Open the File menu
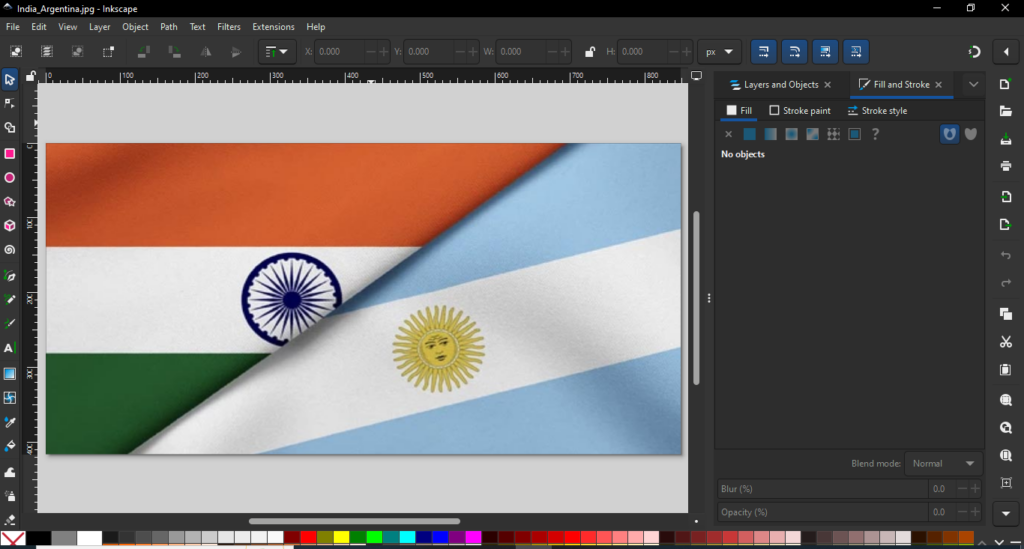The height and width of the screenshot is (549, 1024). [12, 27]
